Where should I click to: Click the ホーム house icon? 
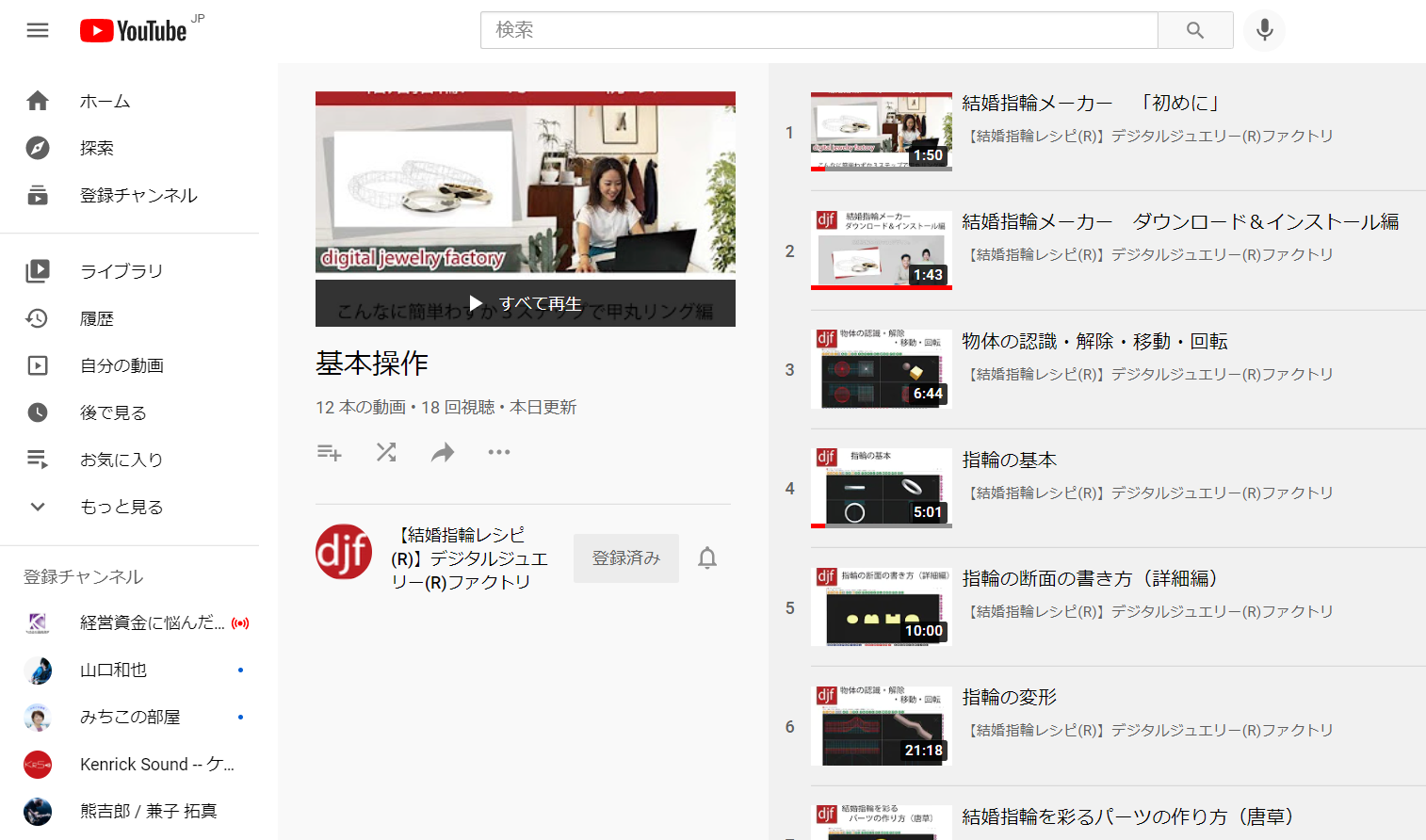[x=38, y=101]
